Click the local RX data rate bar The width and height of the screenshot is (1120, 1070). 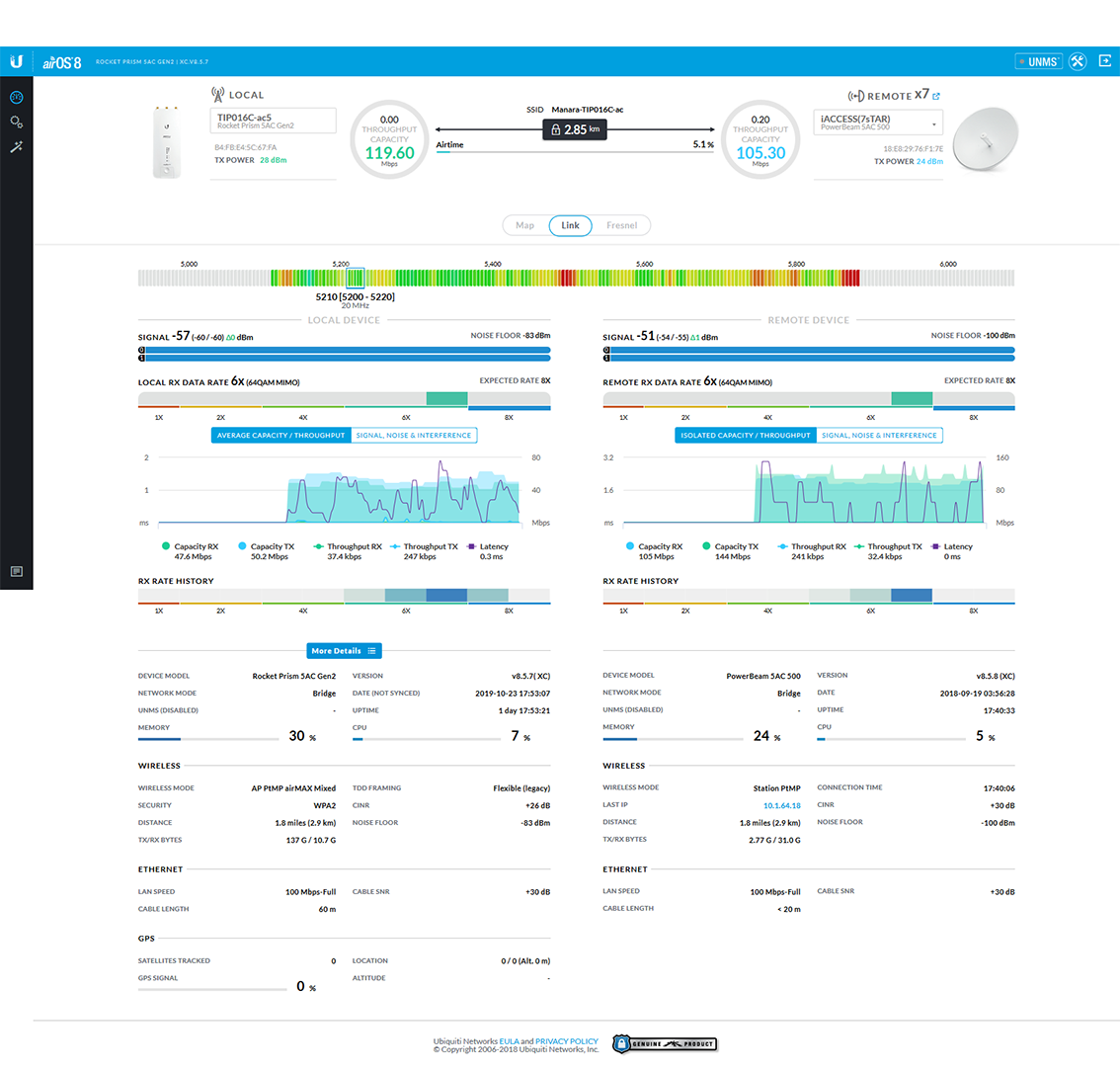pos(345,399)
